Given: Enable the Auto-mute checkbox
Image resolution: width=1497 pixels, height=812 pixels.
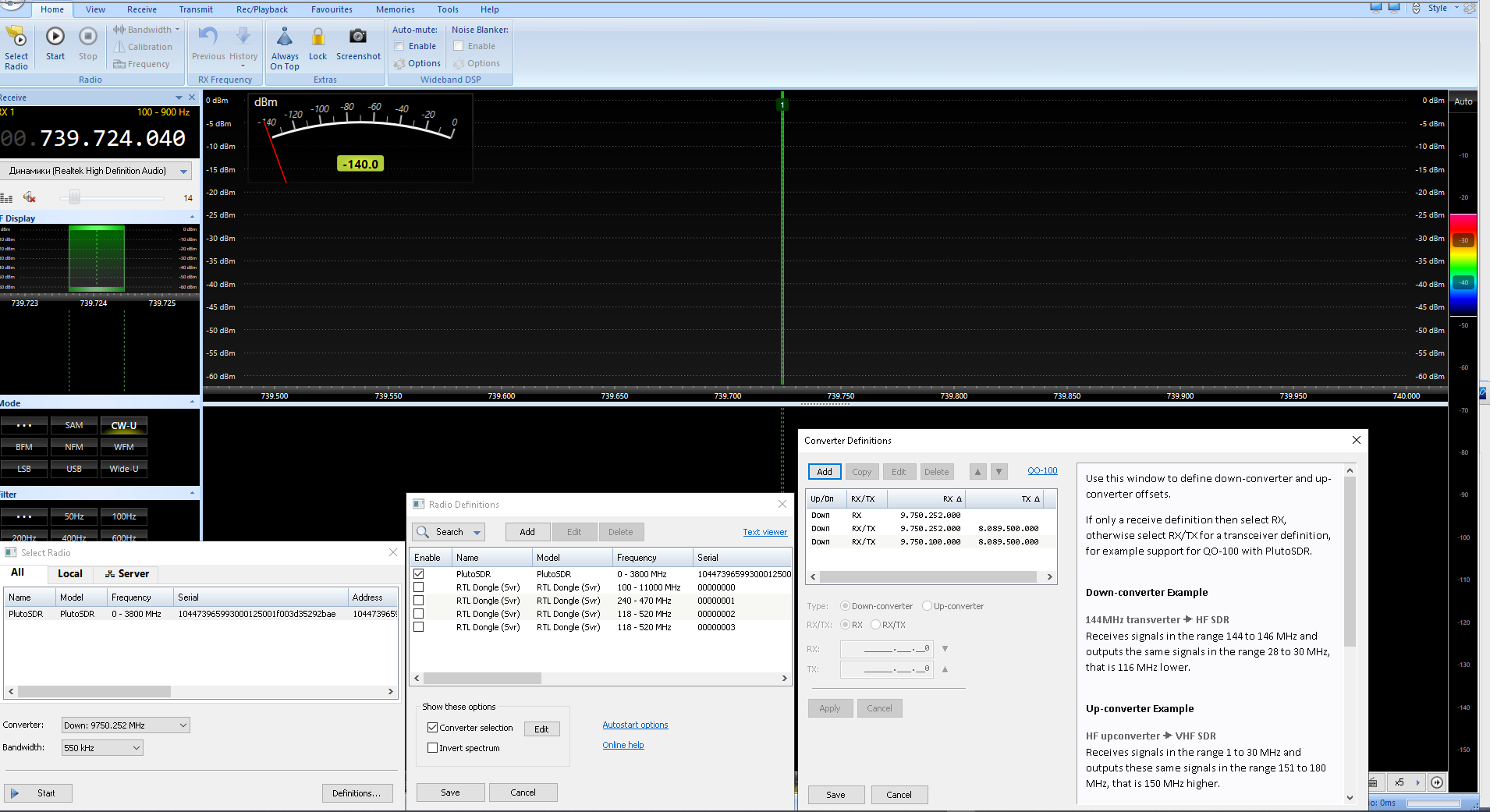Looking at the screenshot, I should pos(399,46).
